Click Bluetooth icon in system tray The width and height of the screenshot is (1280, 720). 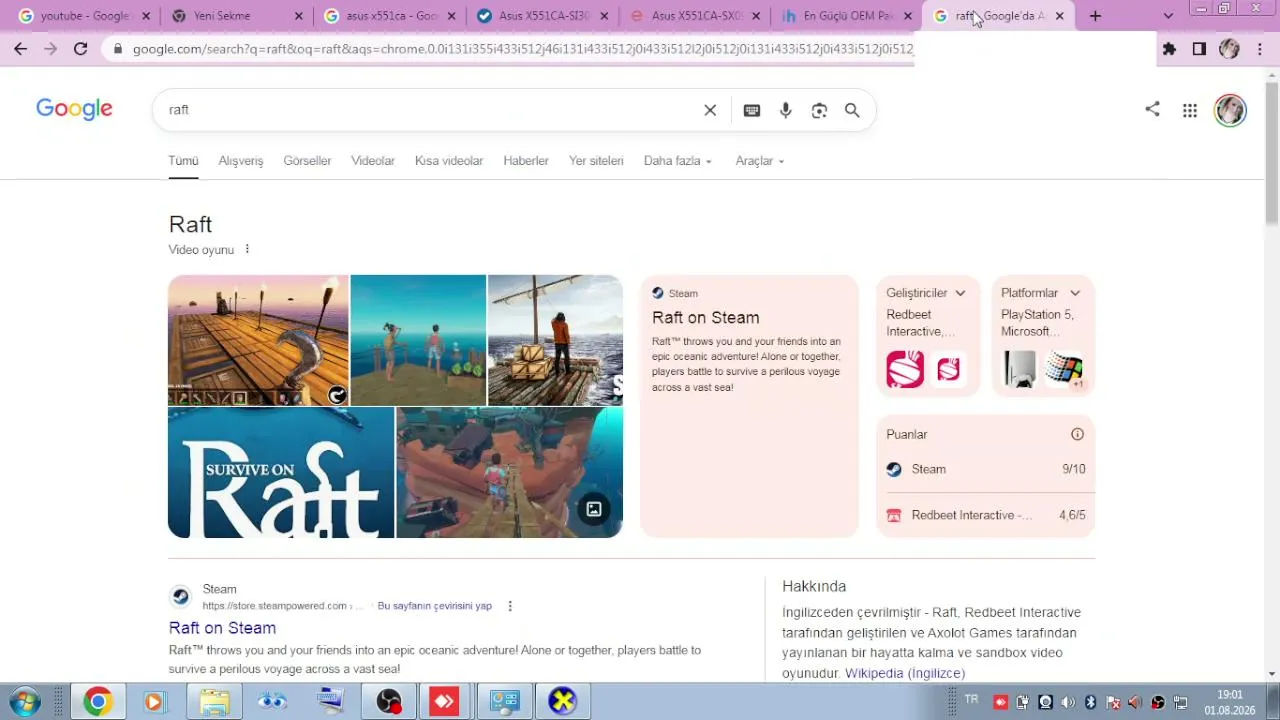click(1091, 702)
